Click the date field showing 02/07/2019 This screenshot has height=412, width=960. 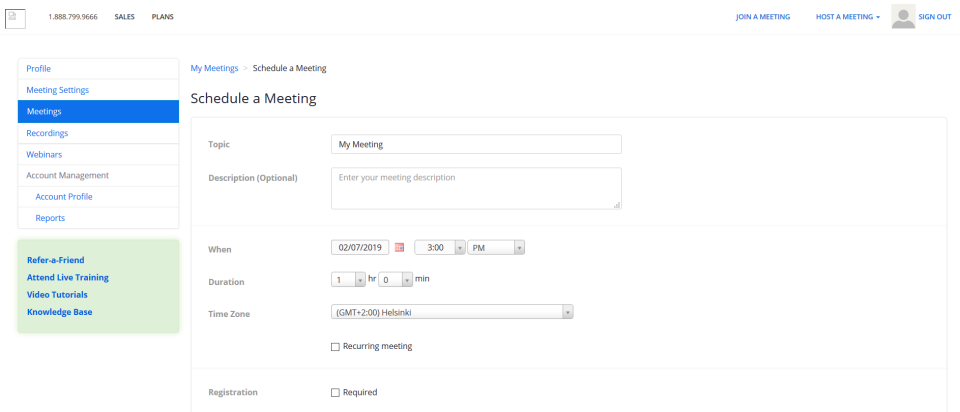point(360,247)
